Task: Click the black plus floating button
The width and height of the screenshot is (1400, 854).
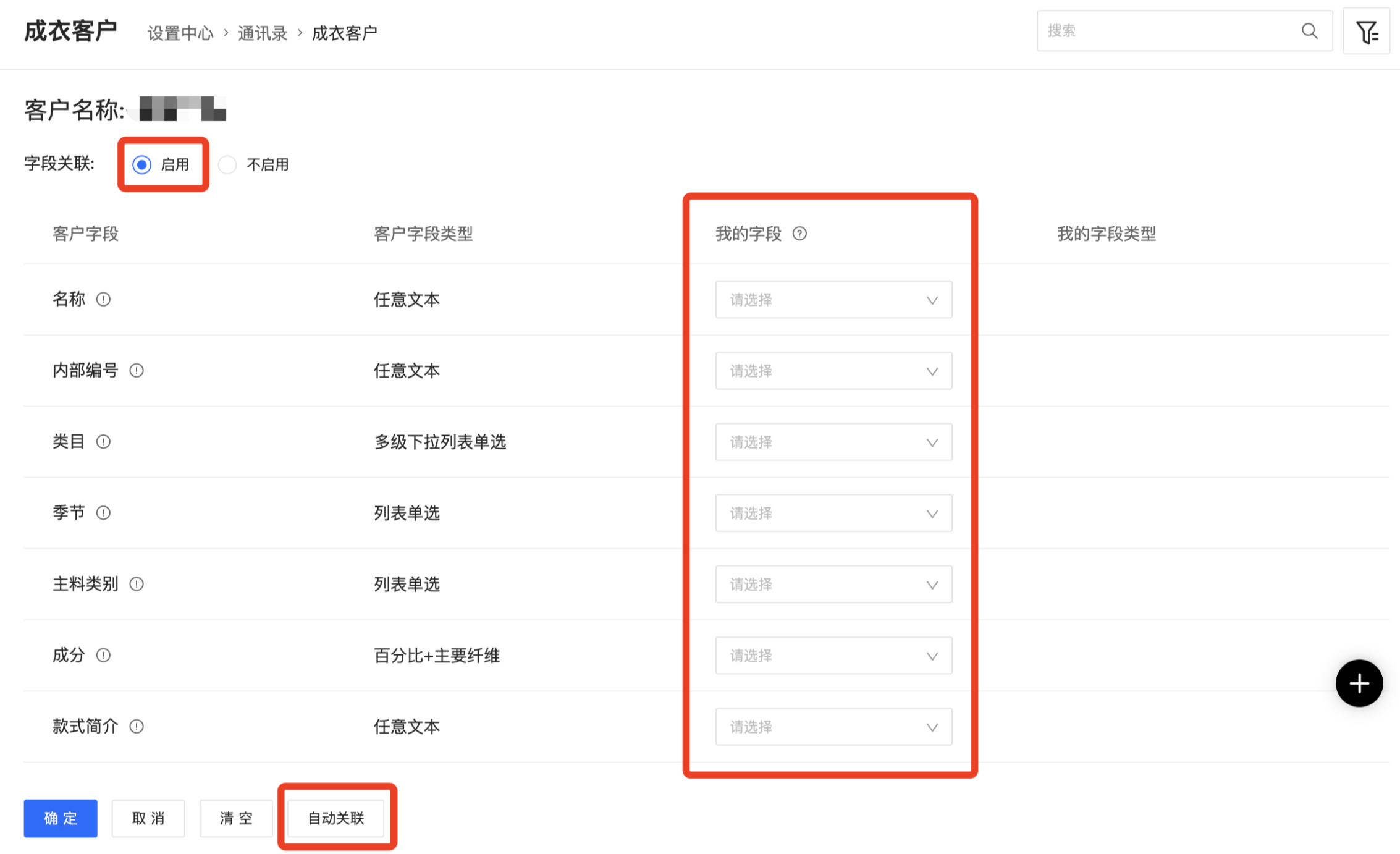Action: point(1359,683)
